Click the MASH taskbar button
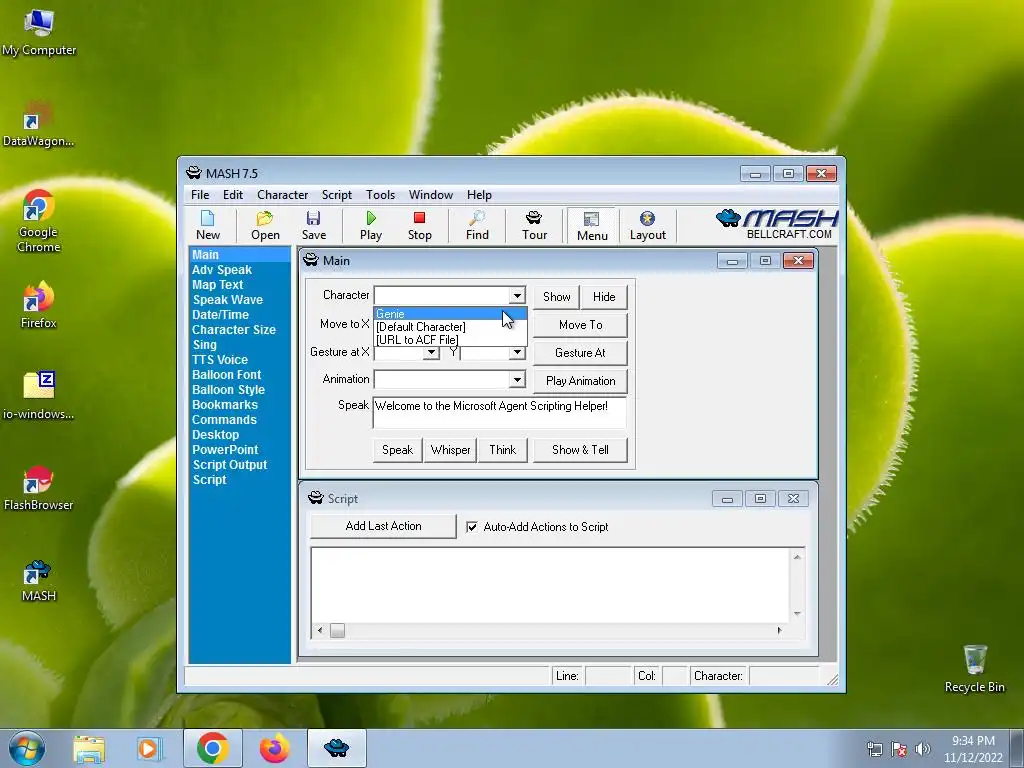Image resolution: width=1024 pixels, height=768 pixels. point(336,748)
